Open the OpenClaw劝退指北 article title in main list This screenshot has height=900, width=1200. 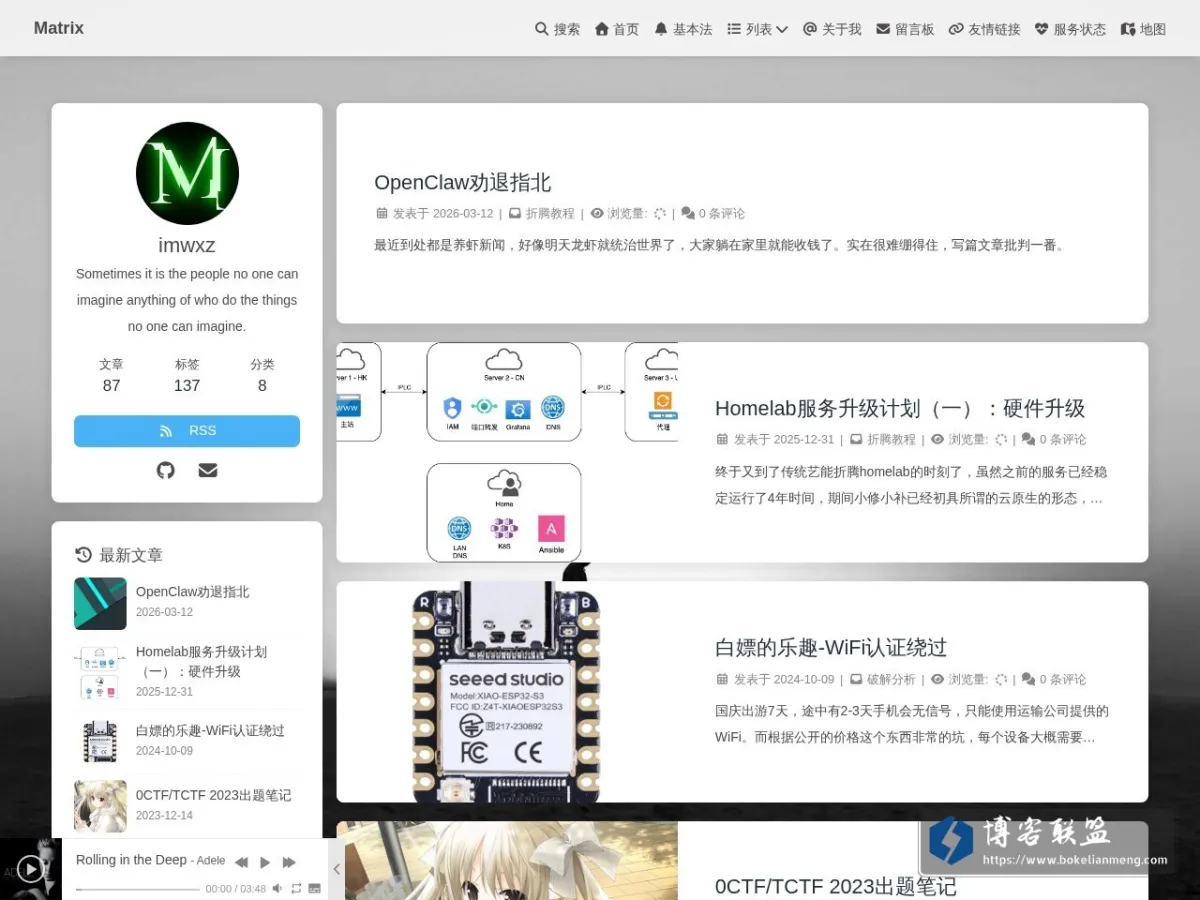point(462,182)
